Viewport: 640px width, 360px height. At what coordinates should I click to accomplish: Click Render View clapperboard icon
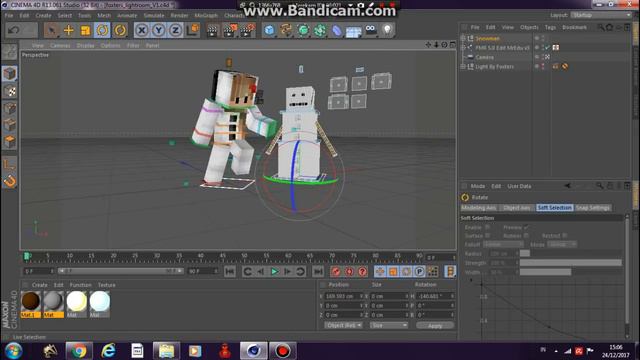coord(212,30)
